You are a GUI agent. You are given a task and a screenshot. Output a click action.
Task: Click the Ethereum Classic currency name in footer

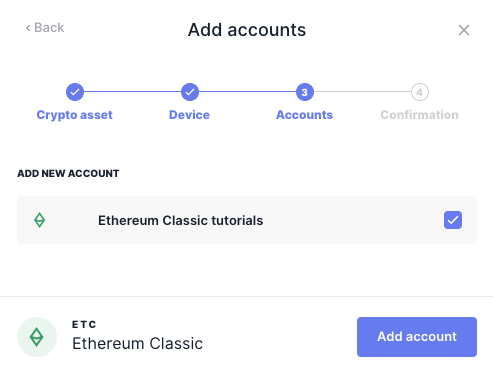pyautogui.click(x=137, y=343)
